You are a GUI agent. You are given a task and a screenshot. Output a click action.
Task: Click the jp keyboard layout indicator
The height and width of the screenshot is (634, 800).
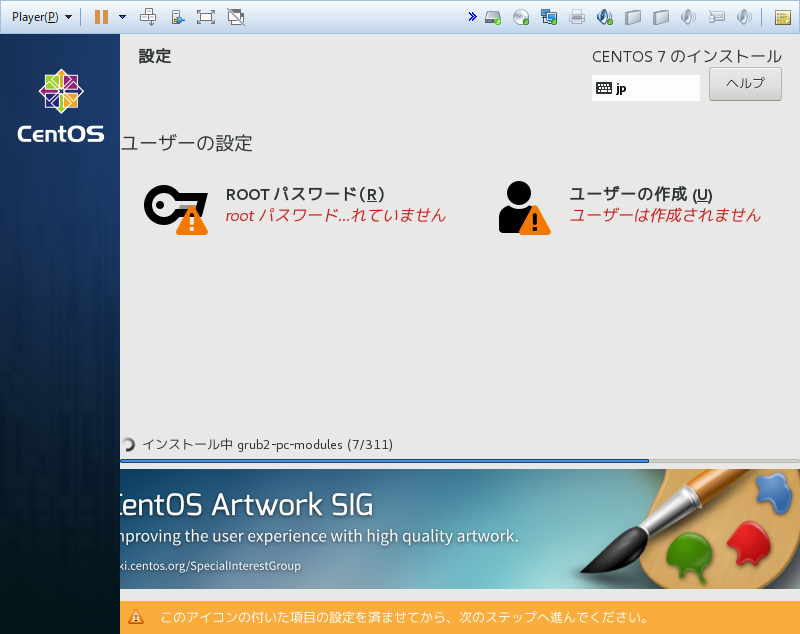(645, 88)
